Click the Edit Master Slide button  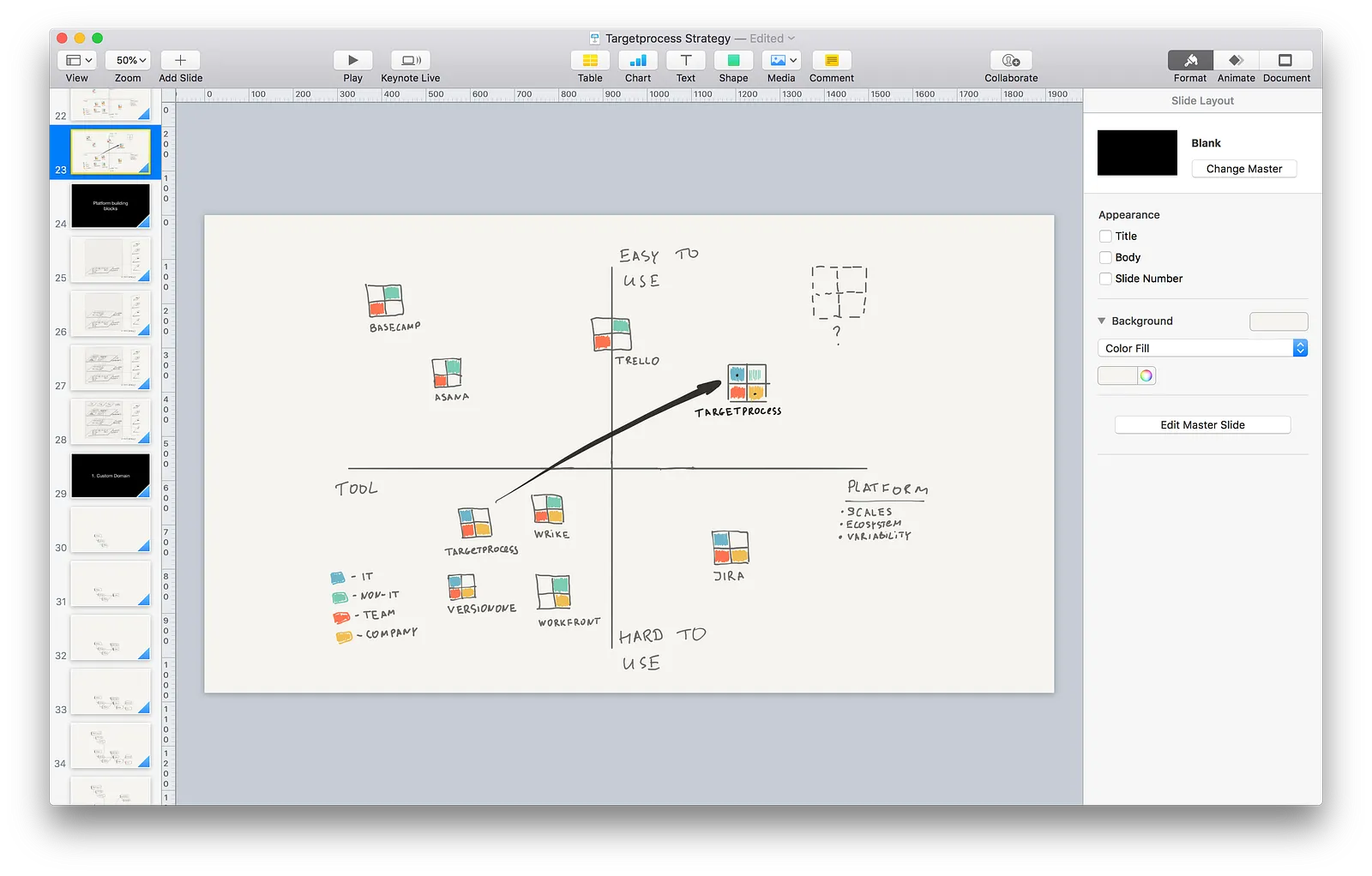tap(1202, 425)
